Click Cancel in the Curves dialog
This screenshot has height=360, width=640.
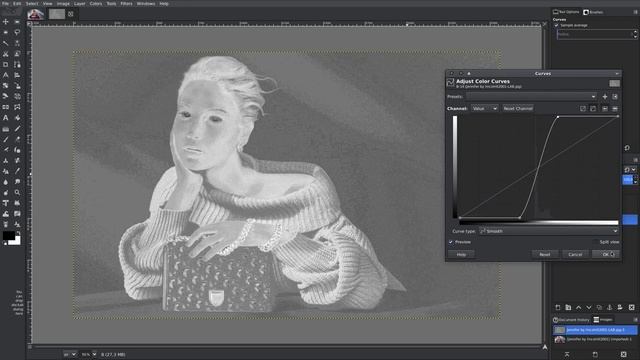tap(575, 254)
